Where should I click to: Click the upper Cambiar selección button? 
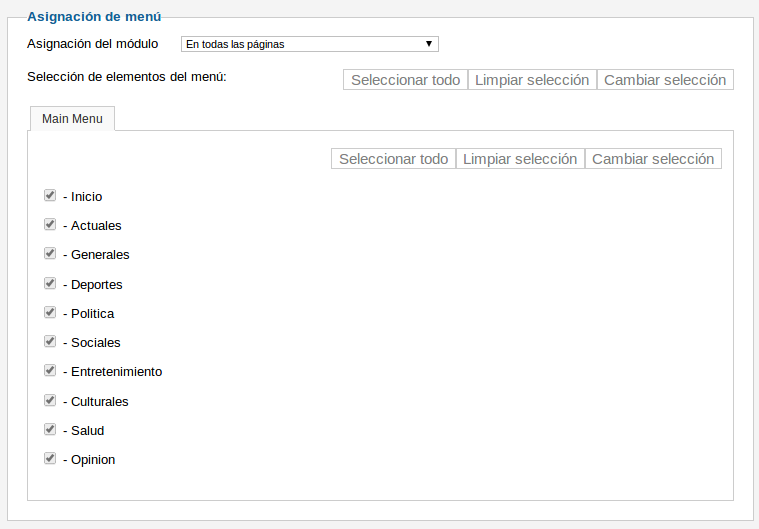(x=665, y=80)
